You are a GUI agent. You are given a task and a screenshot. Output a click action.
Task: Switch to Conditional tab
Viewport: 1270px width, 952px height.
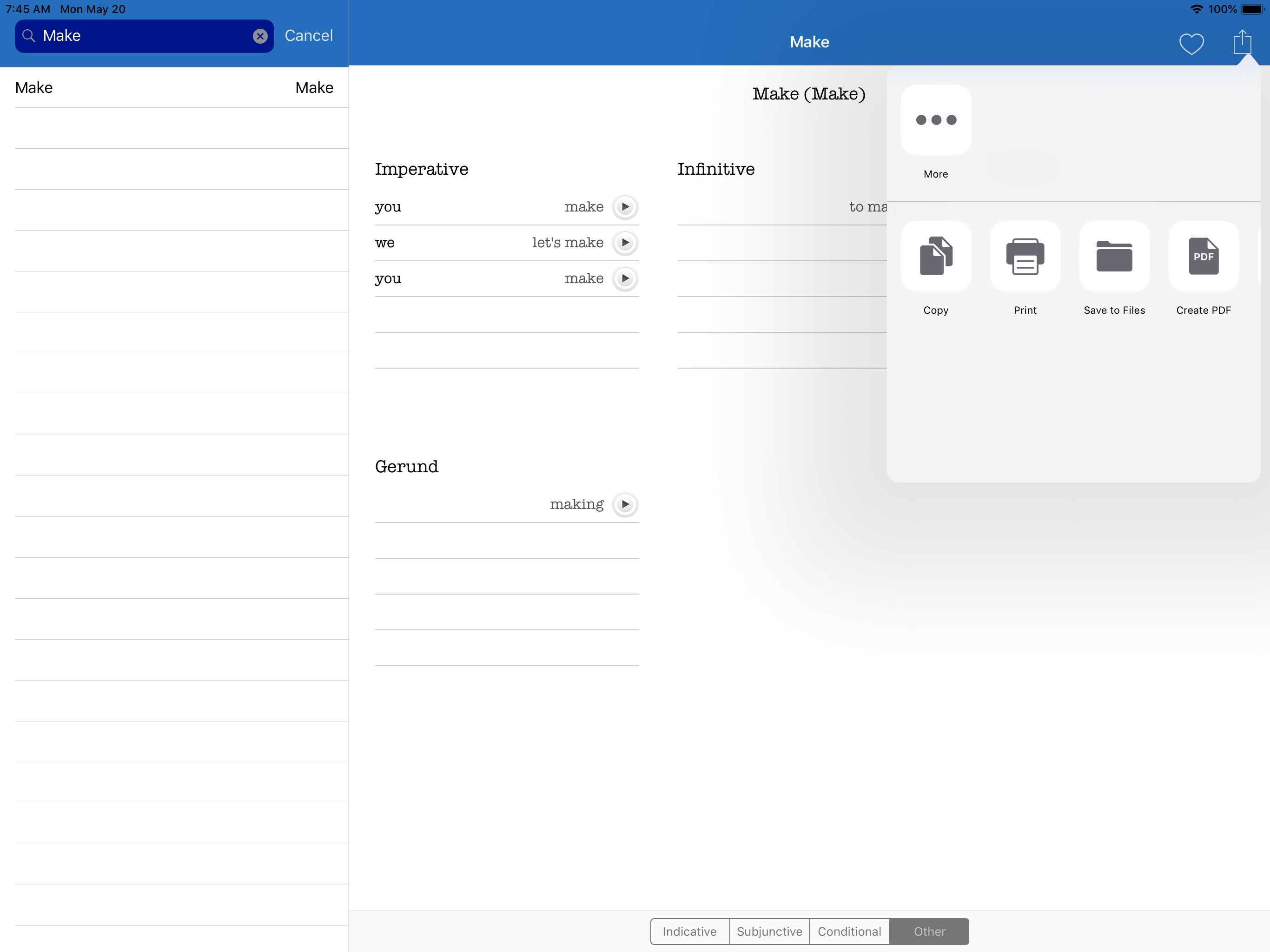coord(849,932)
